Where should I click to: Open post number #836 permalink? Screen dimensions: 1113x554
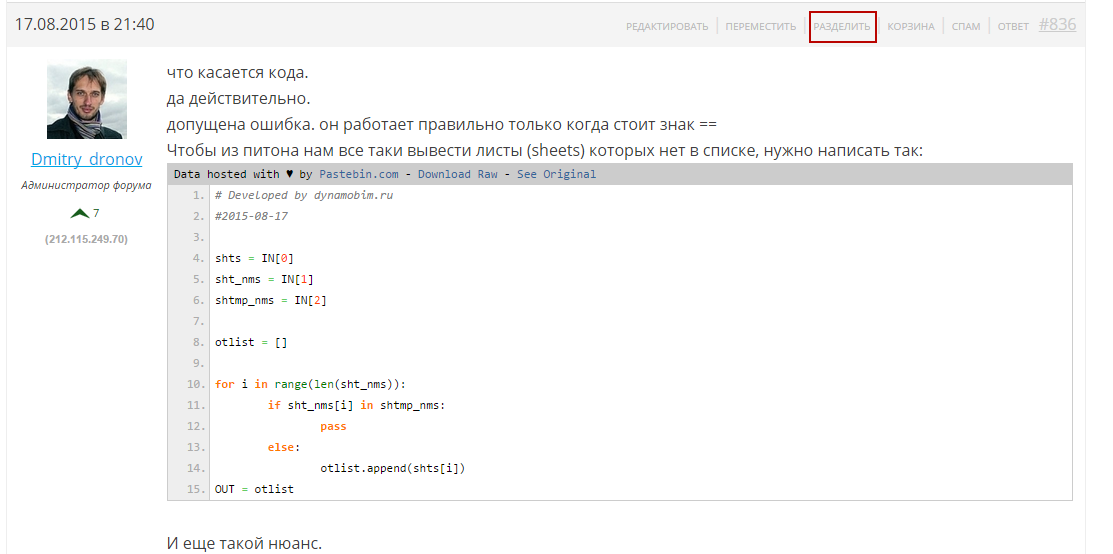[1057, 25]
